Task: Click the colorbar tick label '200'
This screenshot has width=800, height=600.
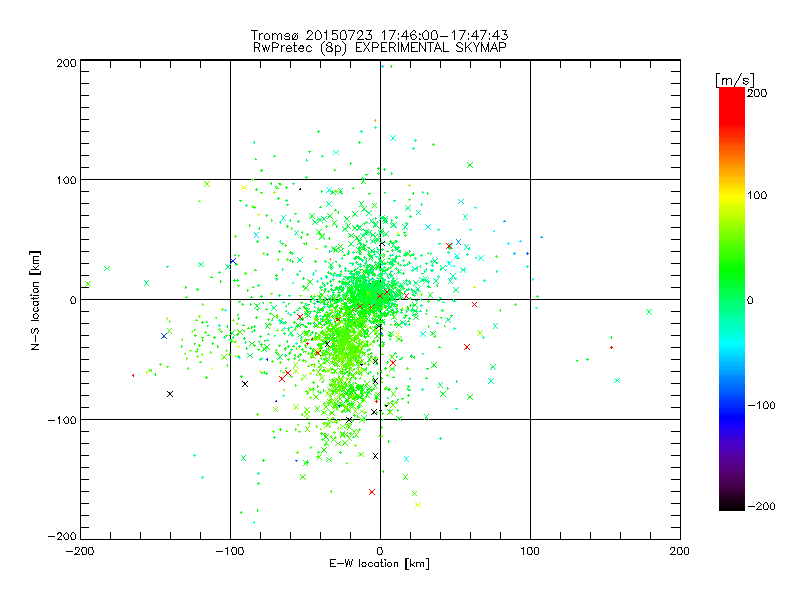Action: (757, 93)
